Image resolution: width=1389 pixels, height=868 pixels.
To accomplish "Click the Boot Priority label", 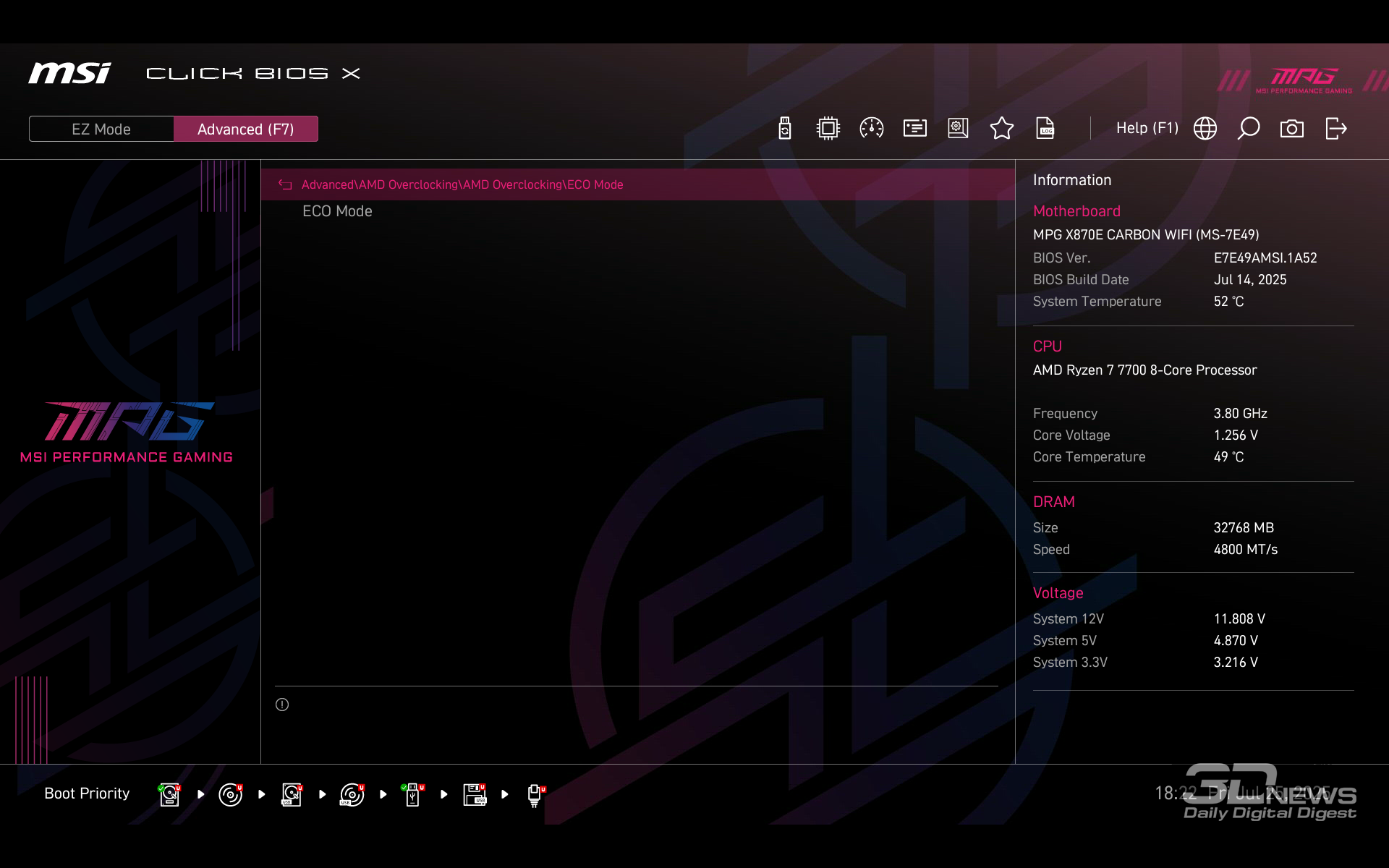I will coord(87,793).
